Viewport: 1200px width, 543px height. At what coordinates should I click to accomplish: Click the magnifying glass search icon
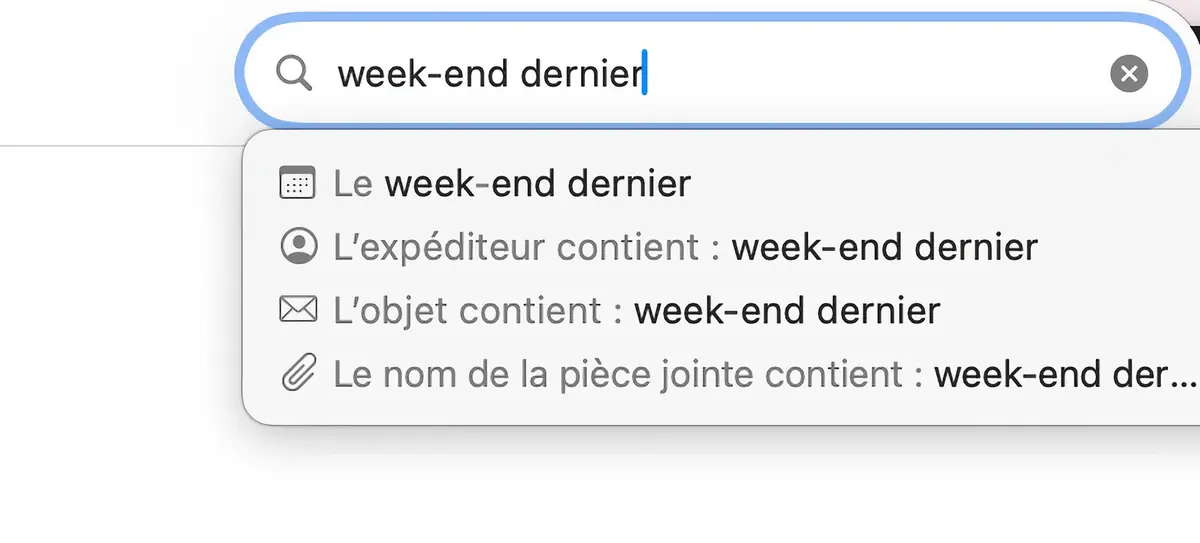(x=294, y=73)
